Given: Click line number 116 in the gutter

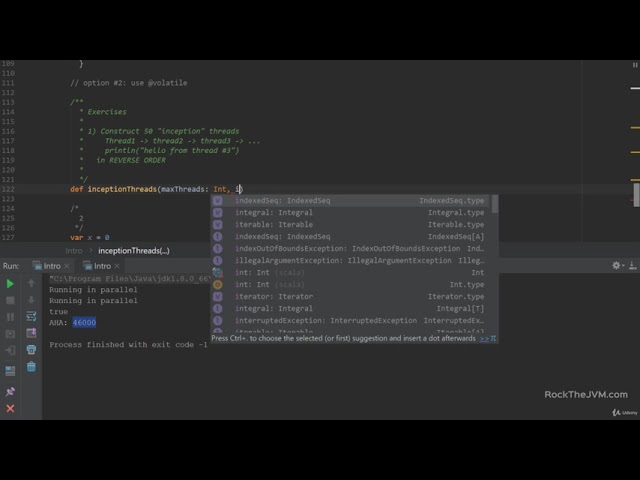Looking at the screenshot, I should [8, 131].
